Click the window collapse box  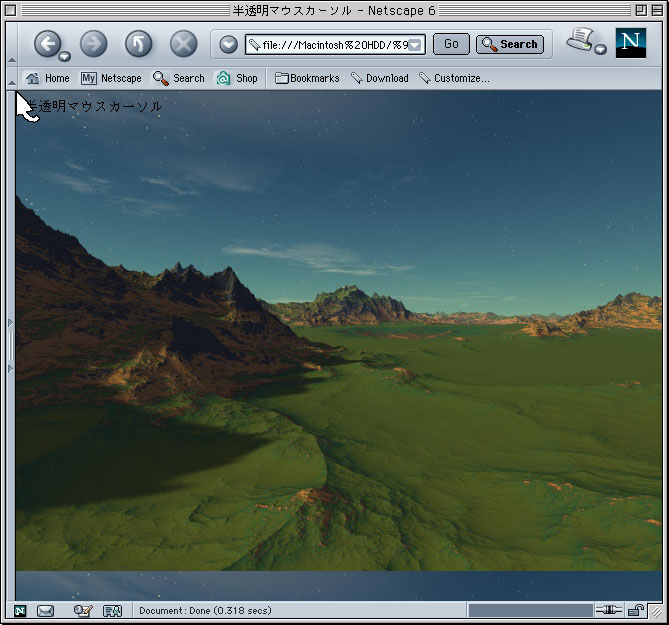(657, 10)
